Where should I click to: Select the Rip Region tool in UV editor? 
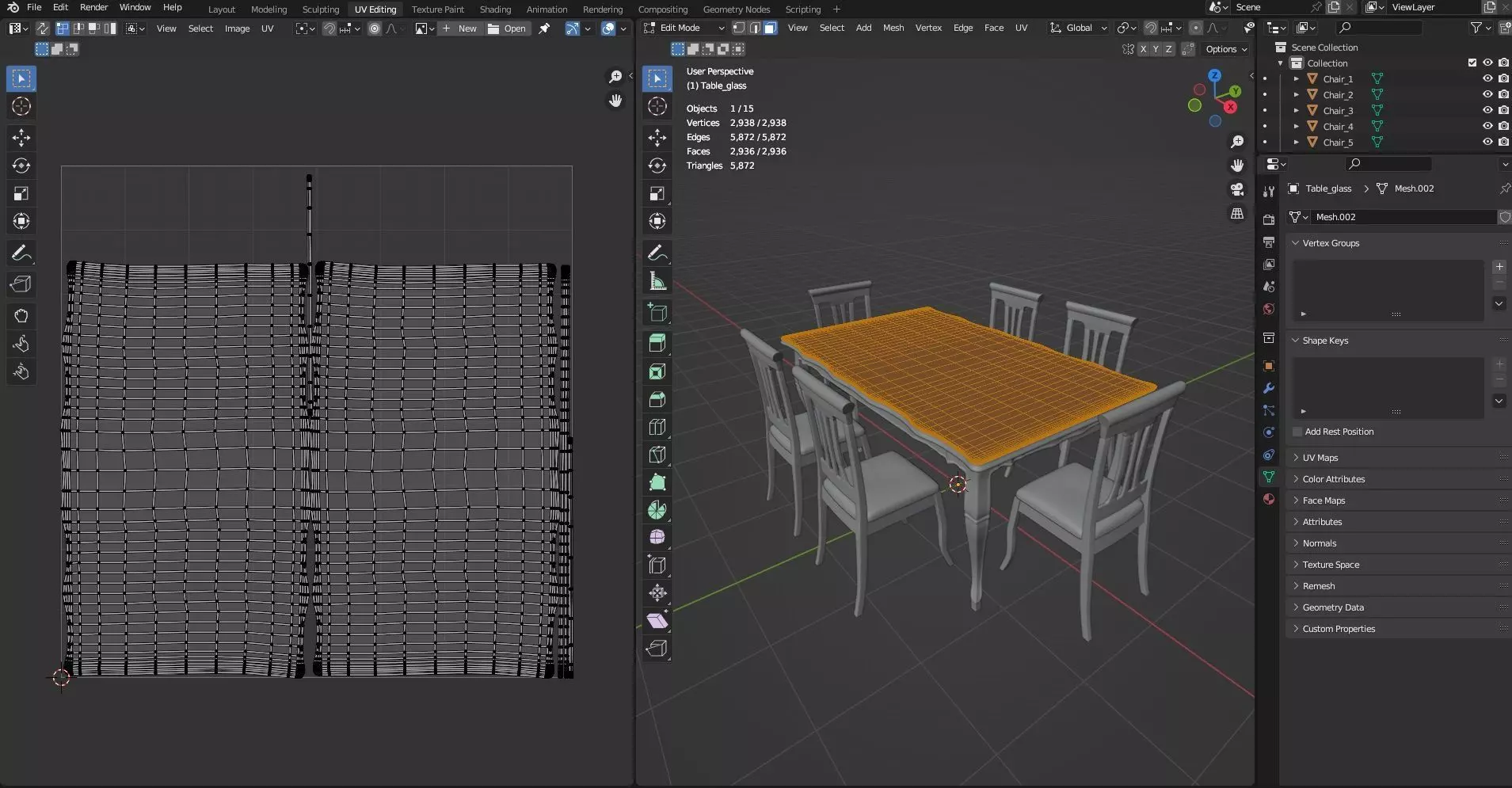21,284
